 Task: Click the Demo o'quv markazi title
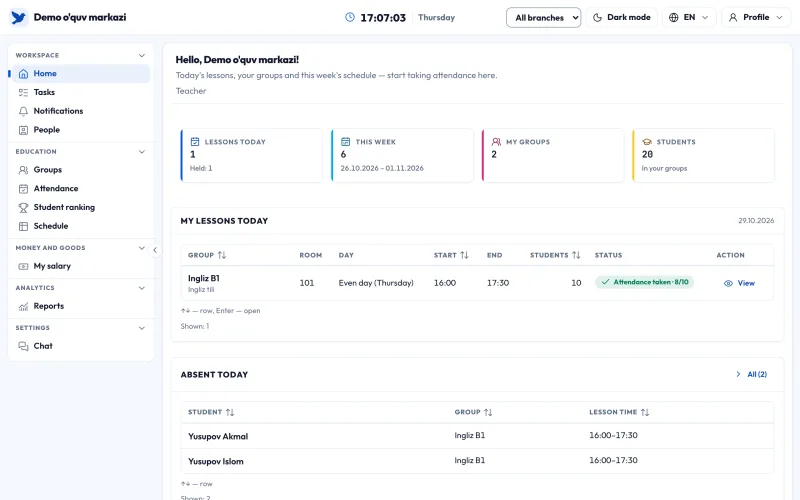[80, 17]
